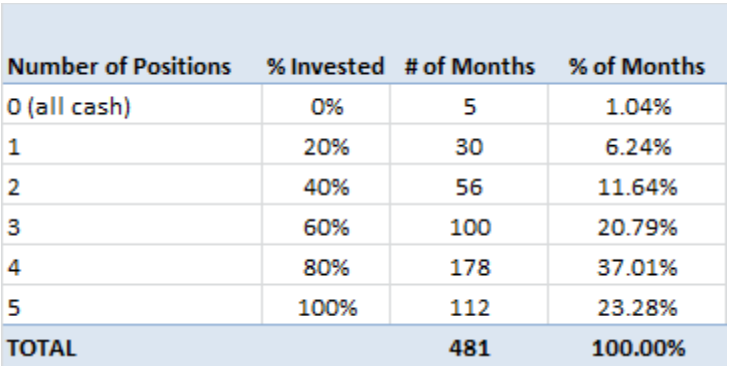Click the # of Months header cell
This screenshot has height=370, width=732.
click(x=469, y=66)
